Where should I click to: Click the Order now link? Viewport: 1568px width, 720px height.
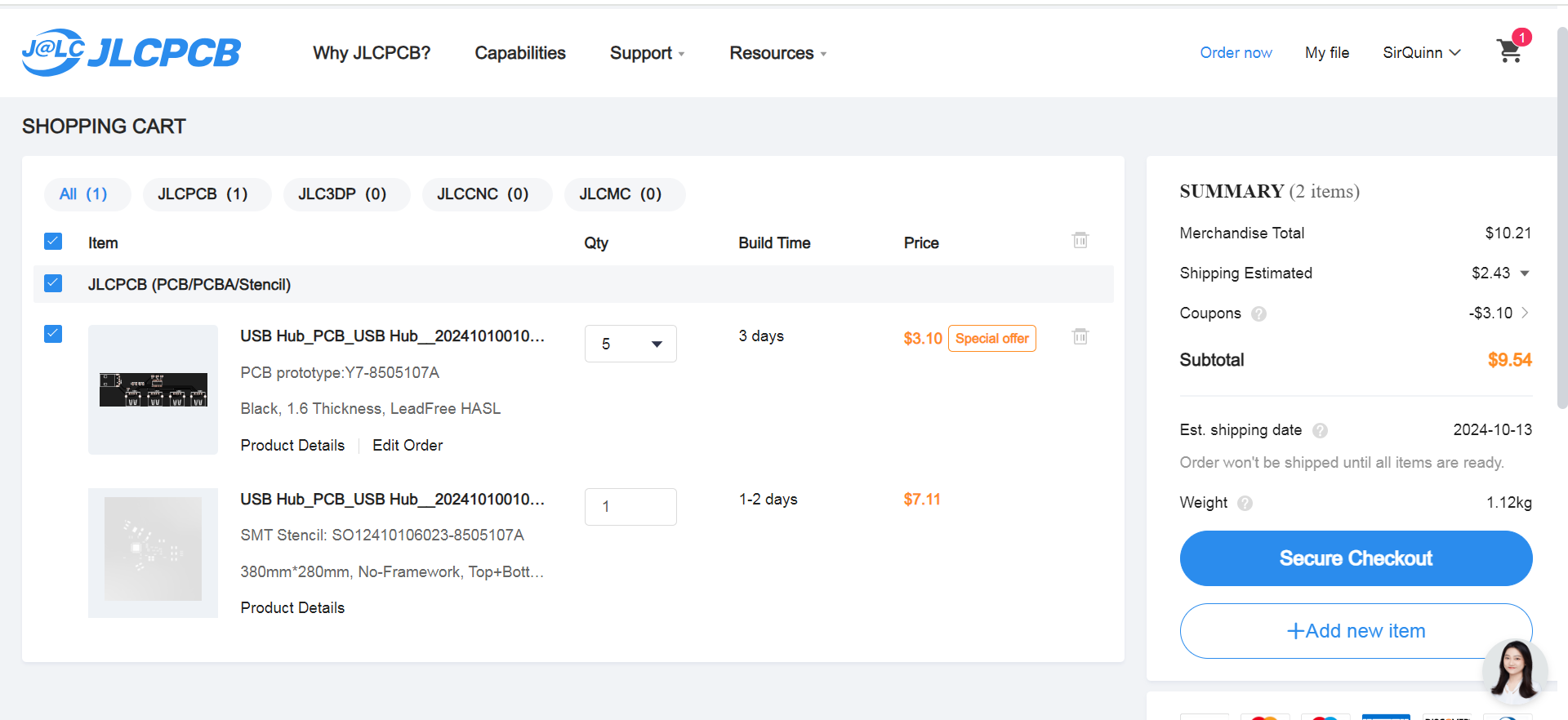point(1236,53)
